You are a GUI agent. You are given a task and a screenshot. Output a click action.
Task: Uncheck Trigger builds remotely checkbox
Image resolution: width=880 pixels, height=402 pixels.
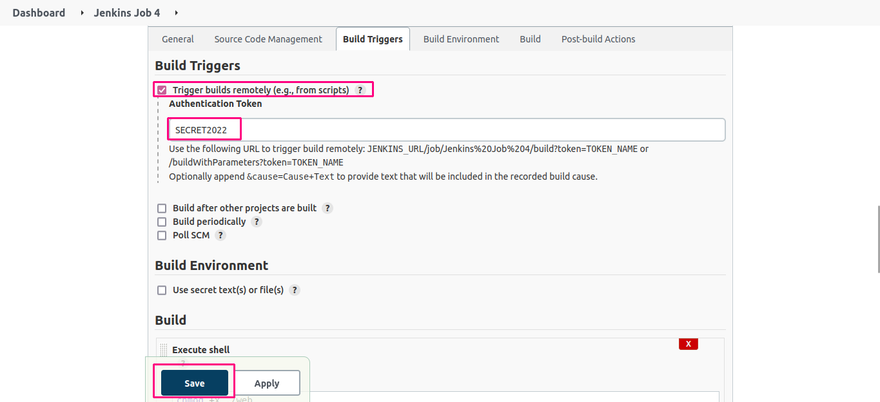click(x=162, y=90)
